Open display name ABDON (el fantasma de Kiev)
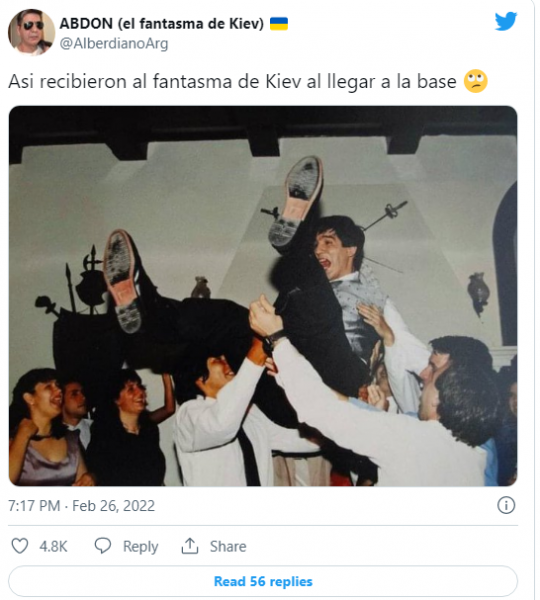540x600 pixels. pos(162,24)
